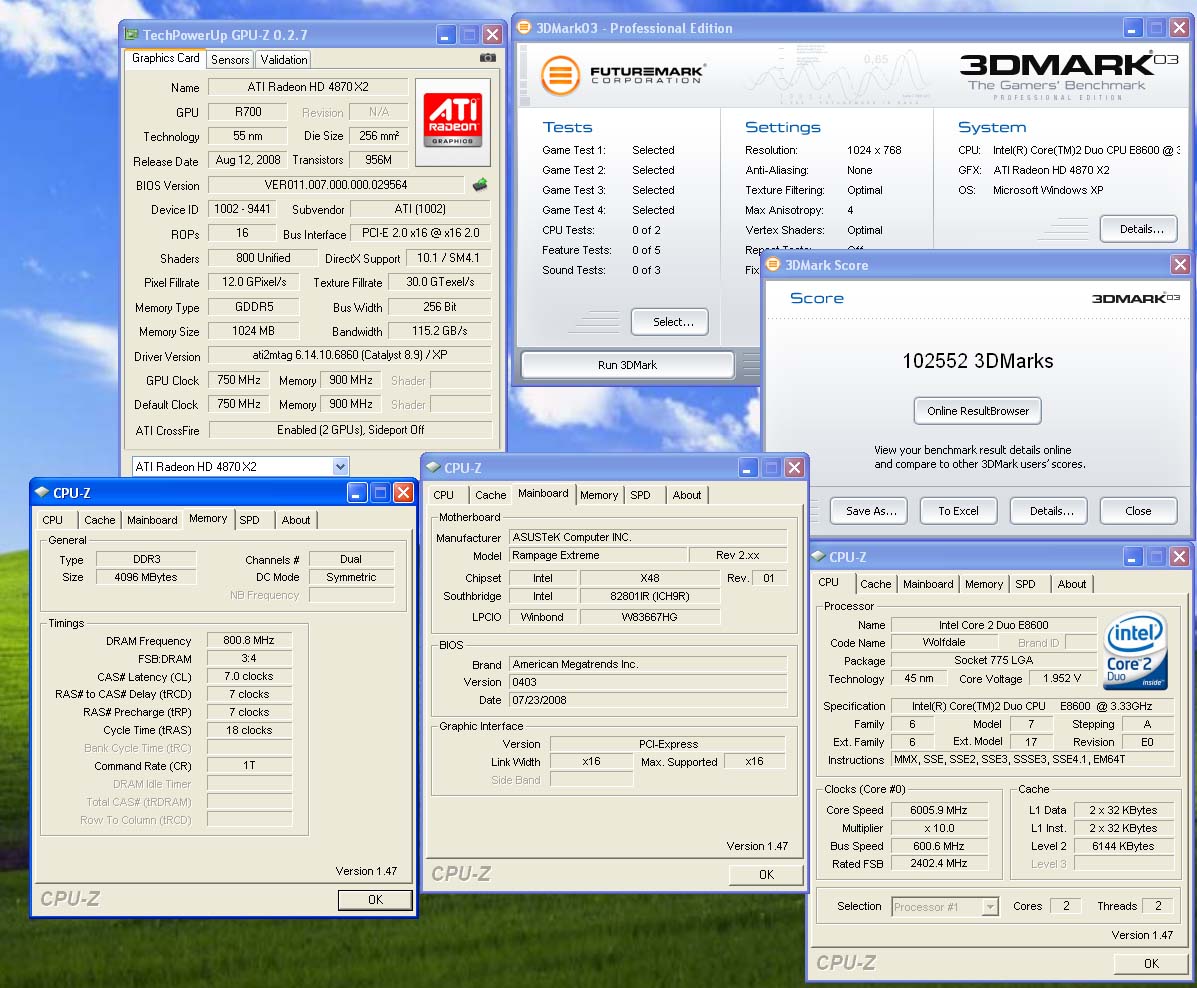Export score with To Excel button
1197x988 pixels.
958,511
